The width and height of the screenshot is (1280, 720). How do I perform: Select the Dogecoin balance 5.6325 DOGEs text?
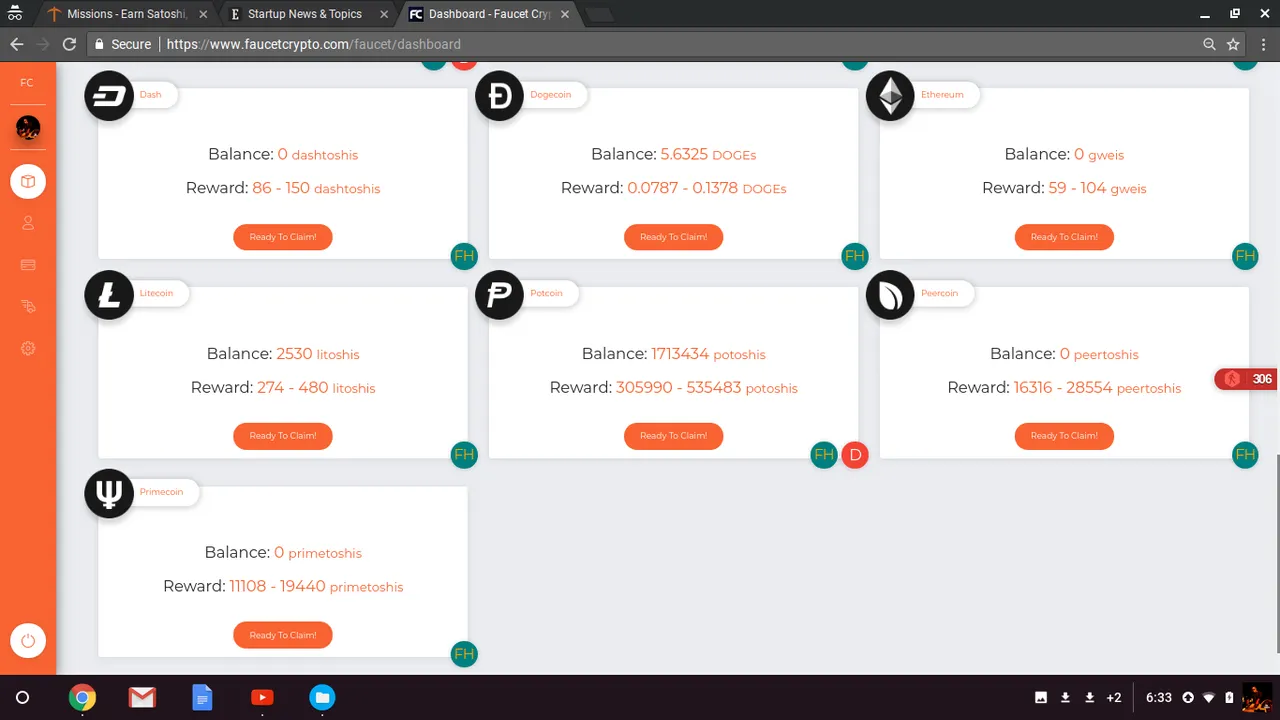[x=708, y=154]
